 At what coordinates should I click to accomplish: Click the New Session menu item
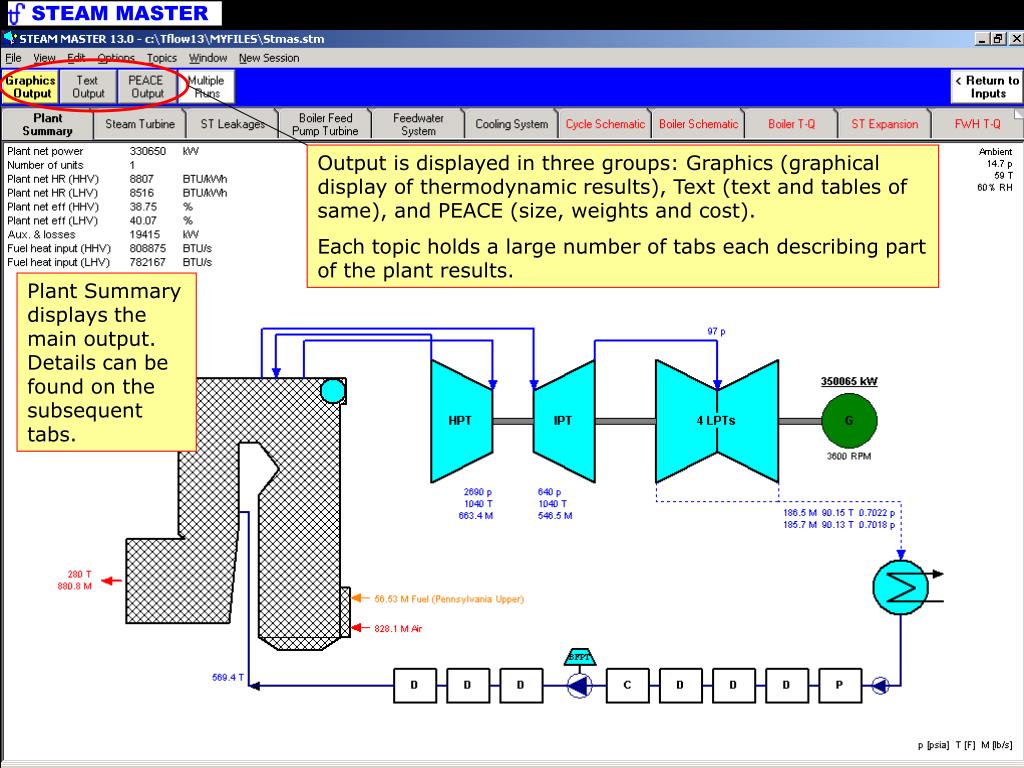click(x=268, y=57)
